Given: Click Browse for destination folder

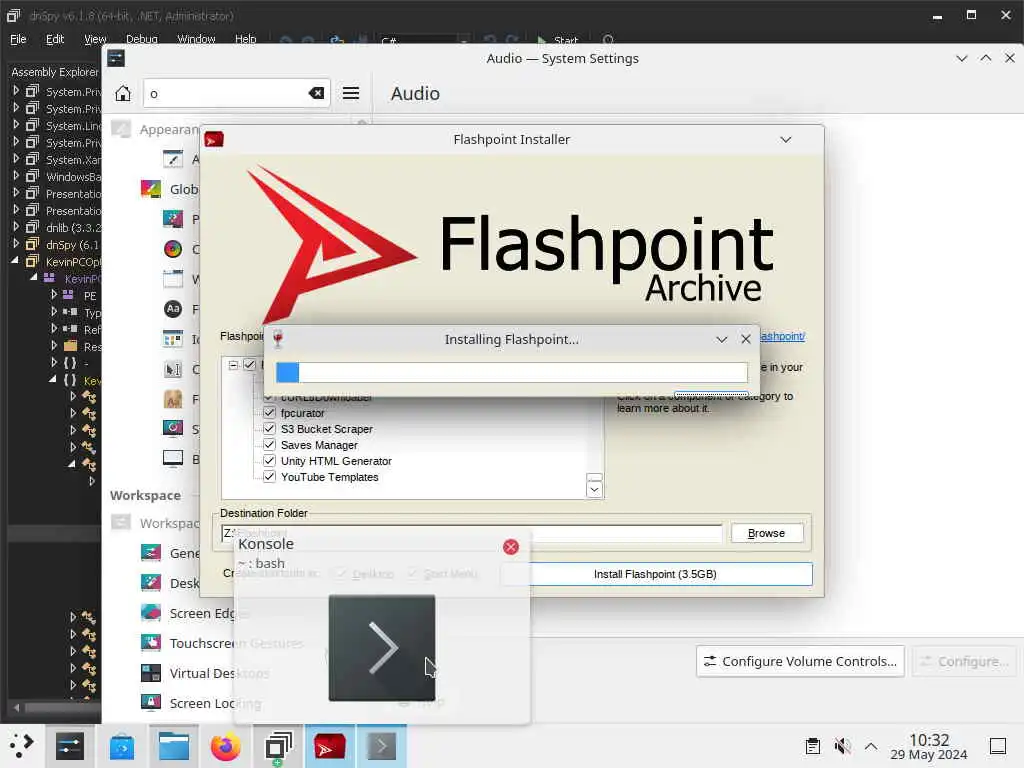Looking at the screenshot, I should tap(766, 533).
